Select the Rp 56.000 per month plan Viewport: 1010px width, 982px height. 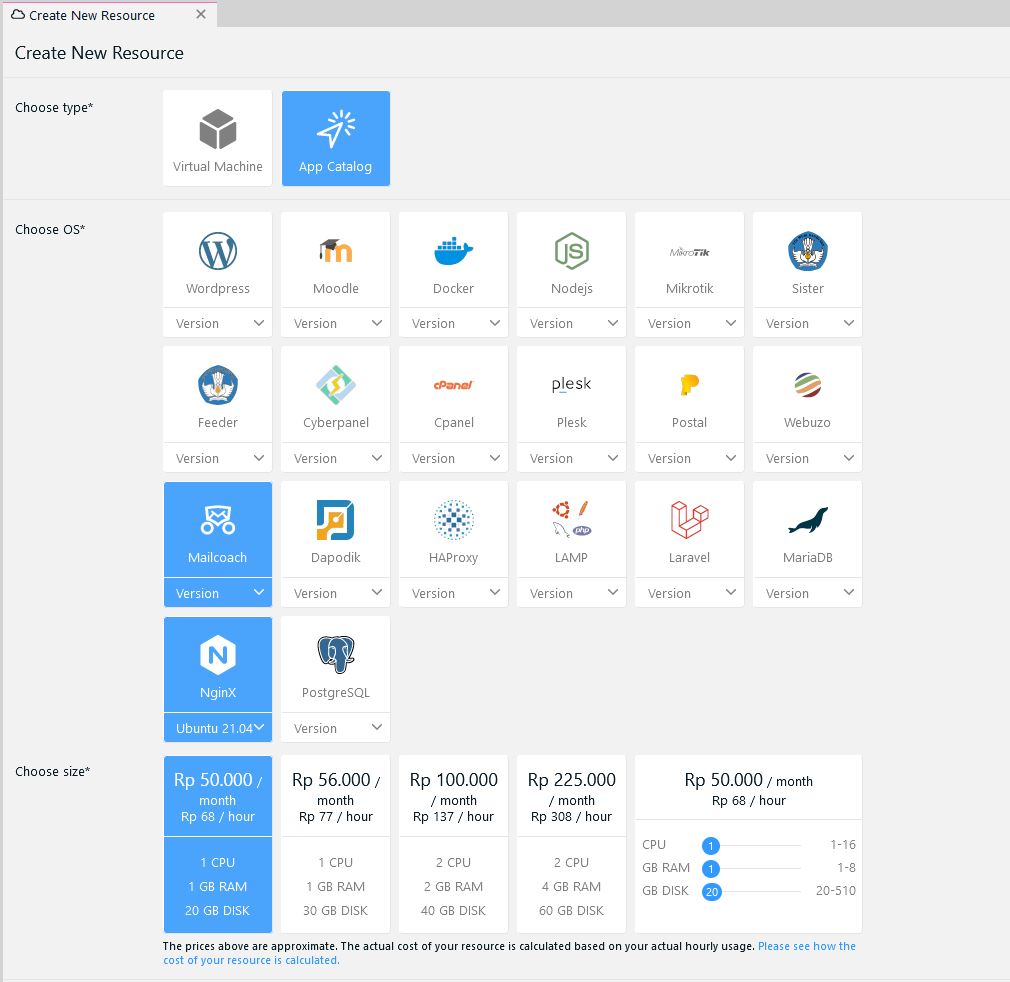tap(335, 843)
